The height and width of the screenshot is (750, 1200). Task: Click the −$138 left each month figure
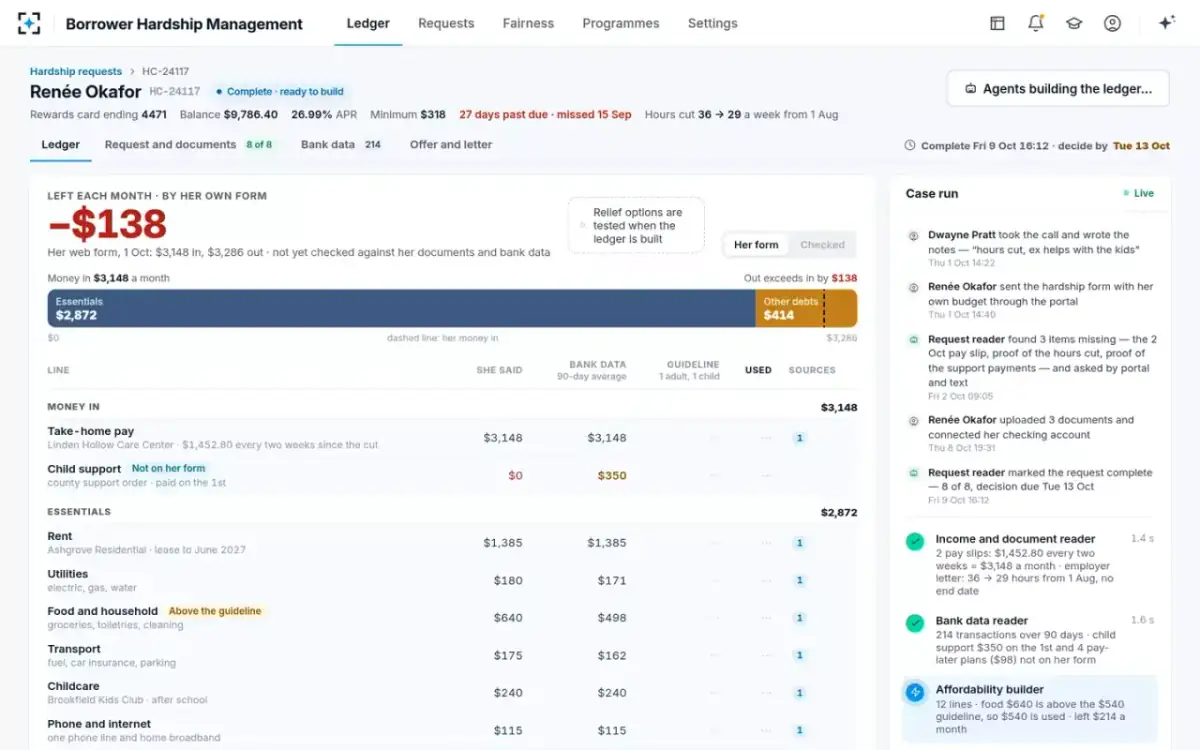(107, 224)
